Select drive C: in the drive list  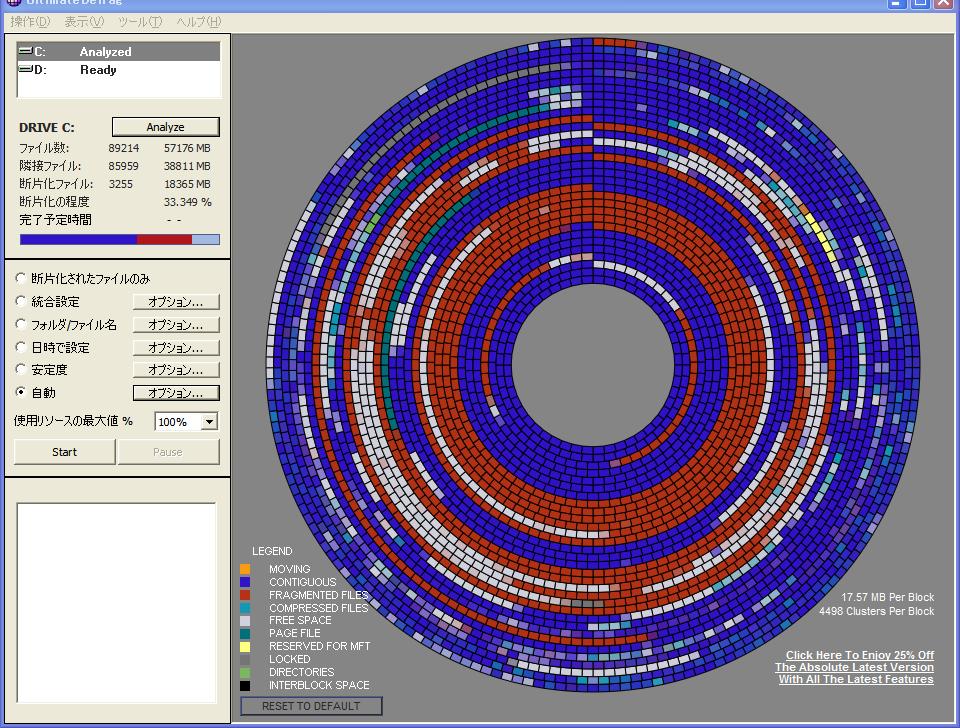118,51
